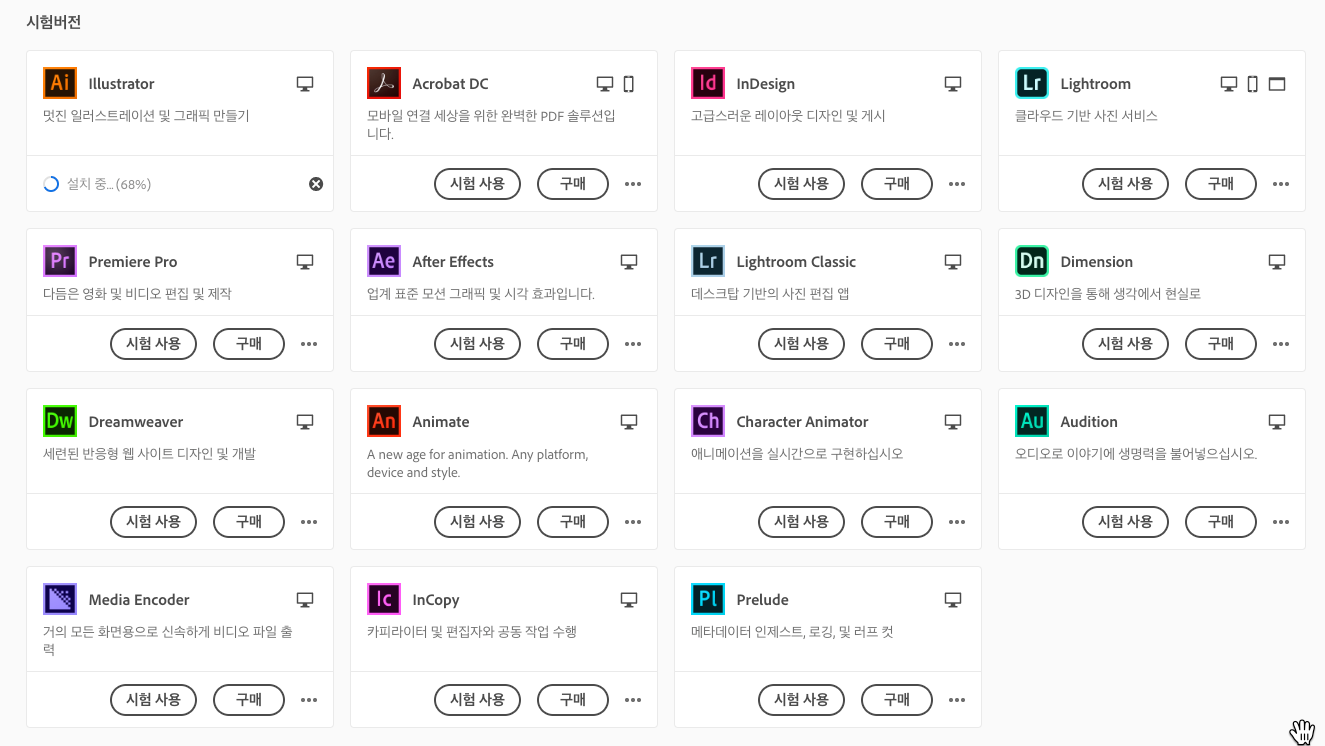Click 구매 to buy InDesign

[897, 184]
